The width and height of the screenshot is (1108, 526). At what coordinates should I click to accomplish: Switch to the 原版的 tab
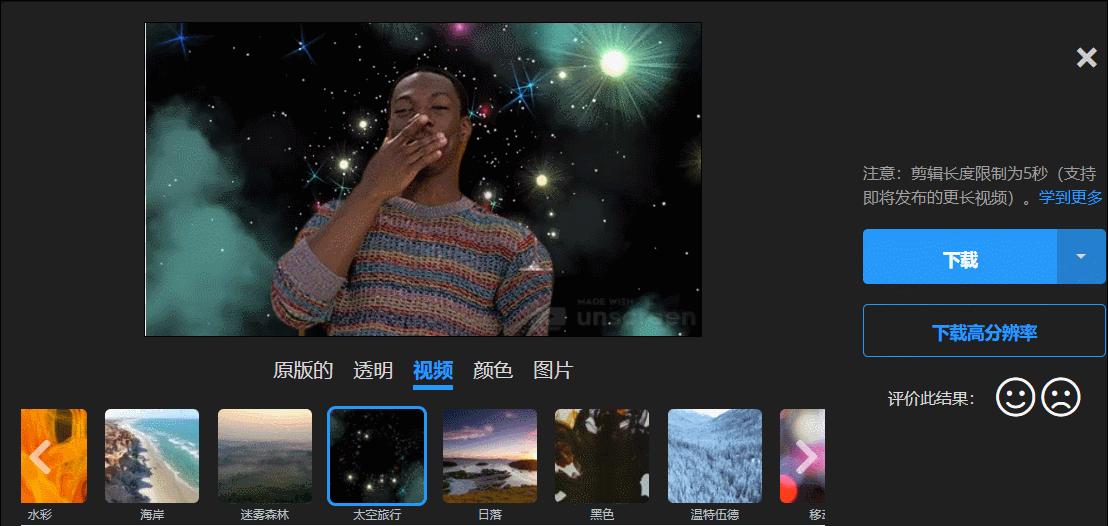click(302, 370)
